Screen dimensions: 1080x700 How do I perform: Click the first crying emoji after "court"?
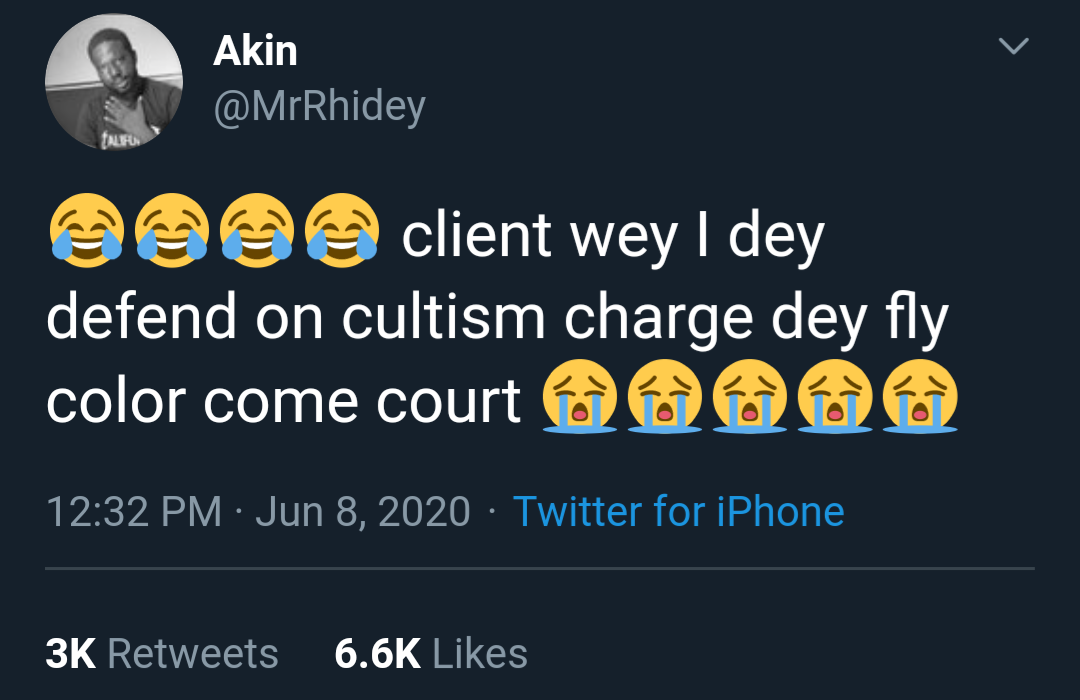(x=578, y=401)
